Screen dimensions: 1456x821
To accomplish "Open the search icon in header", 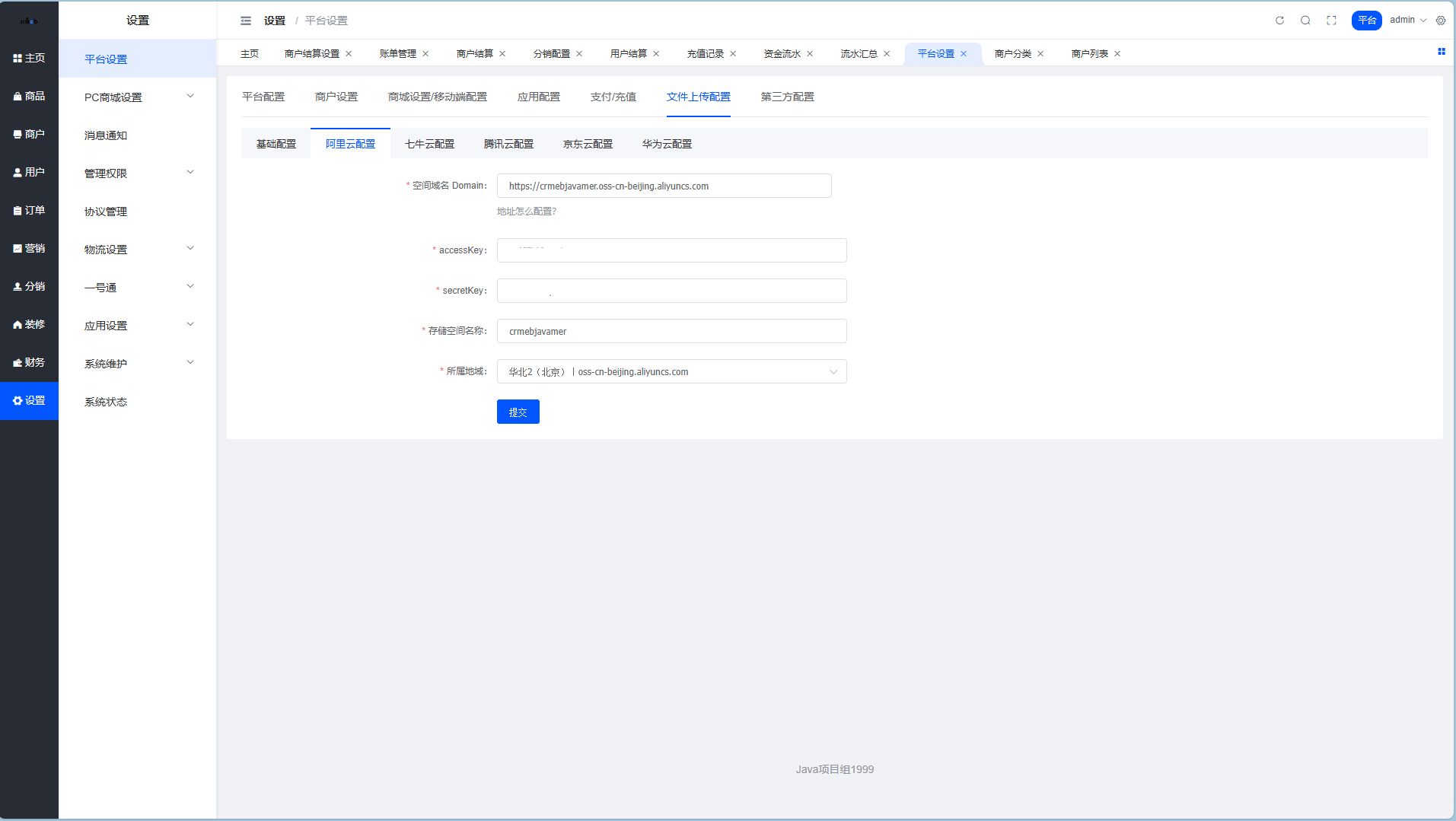I will 1305,21.
